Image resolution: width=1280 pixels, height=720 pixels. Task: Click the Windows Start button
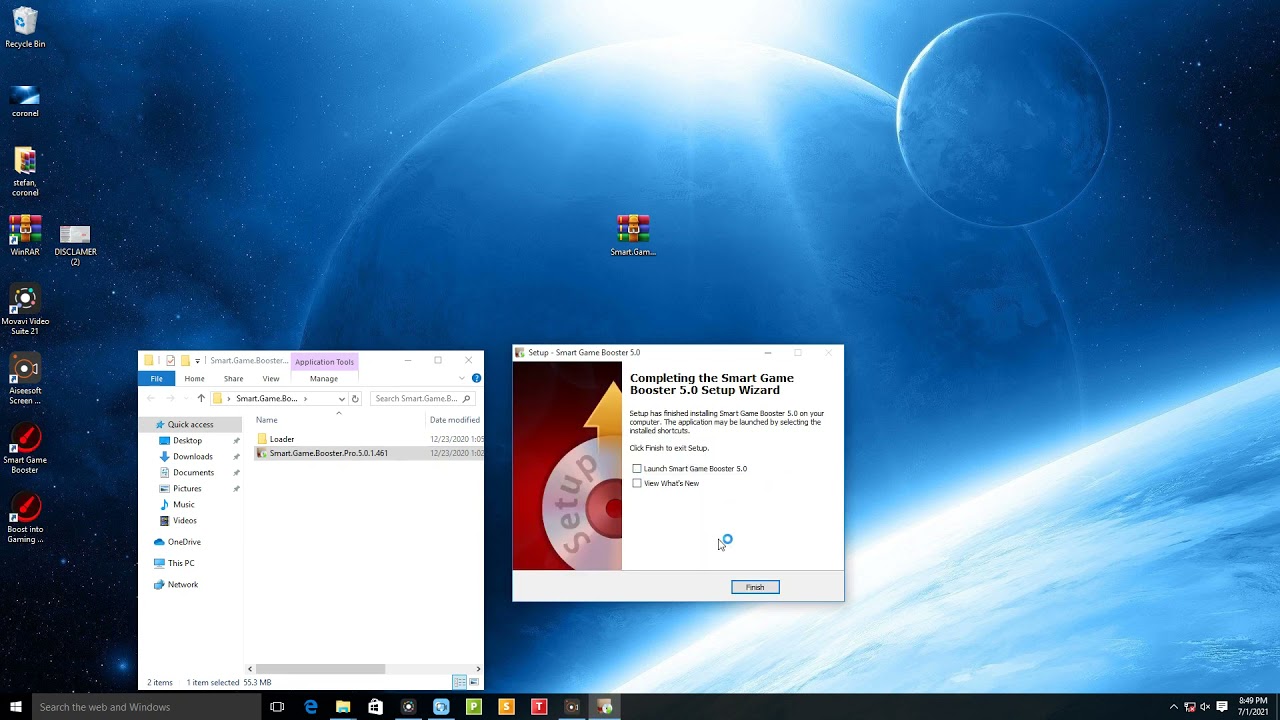click(x=15, y=707)
